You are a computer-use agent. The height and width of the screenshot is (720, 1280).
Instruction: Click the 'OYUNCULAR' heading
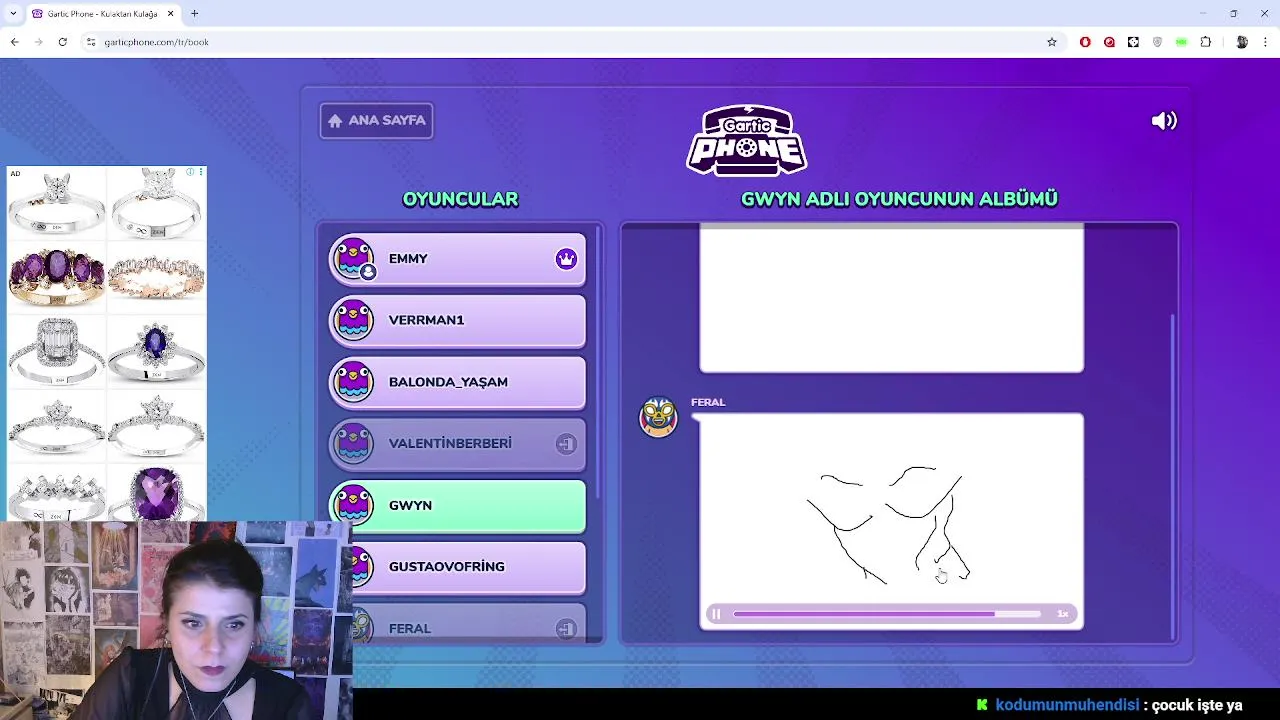pos(460,199)
